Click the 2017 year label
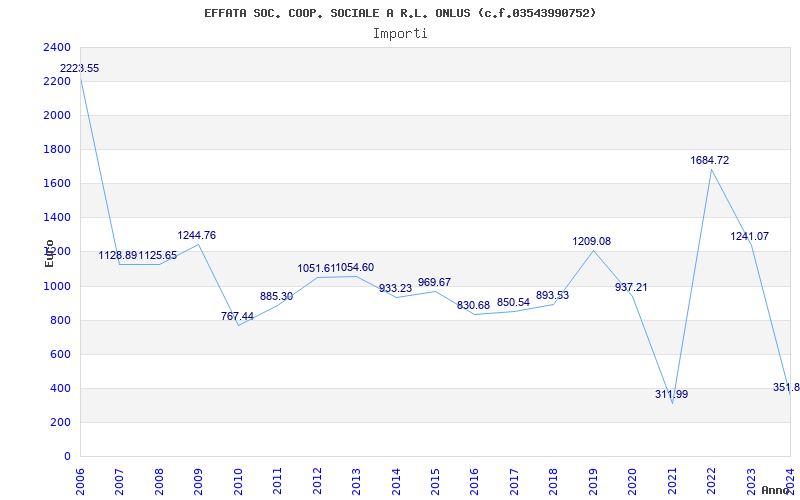 (514, 482)
